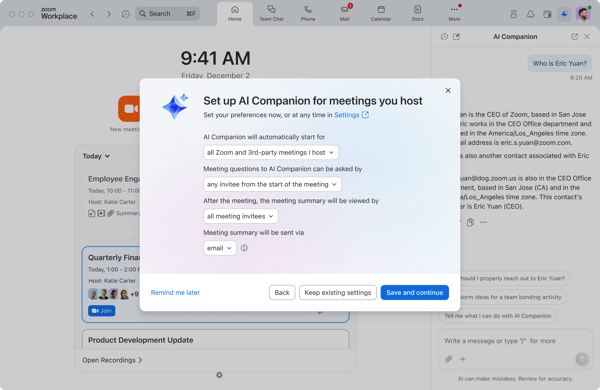Close the AI Companion panel
The width and height of the screenshot is (600, 390).
tap(587, 37)
